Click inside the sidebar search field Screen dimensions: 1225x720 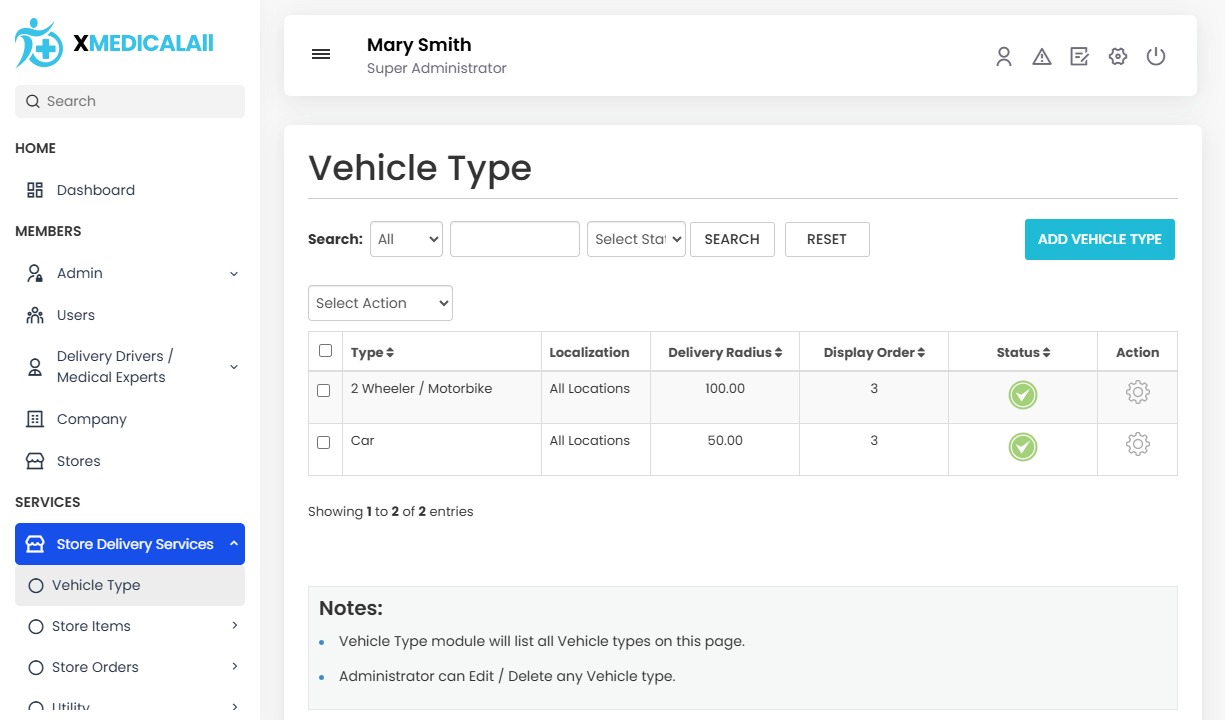coord(129,101)
